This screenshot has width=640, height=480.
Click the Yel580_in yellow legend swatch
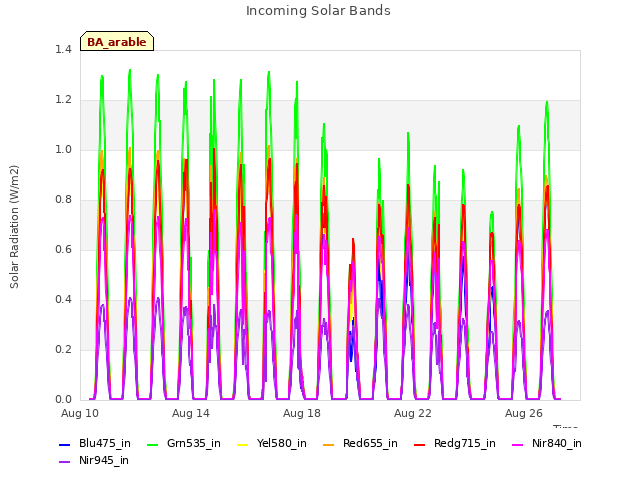click(x=242, y=444)
